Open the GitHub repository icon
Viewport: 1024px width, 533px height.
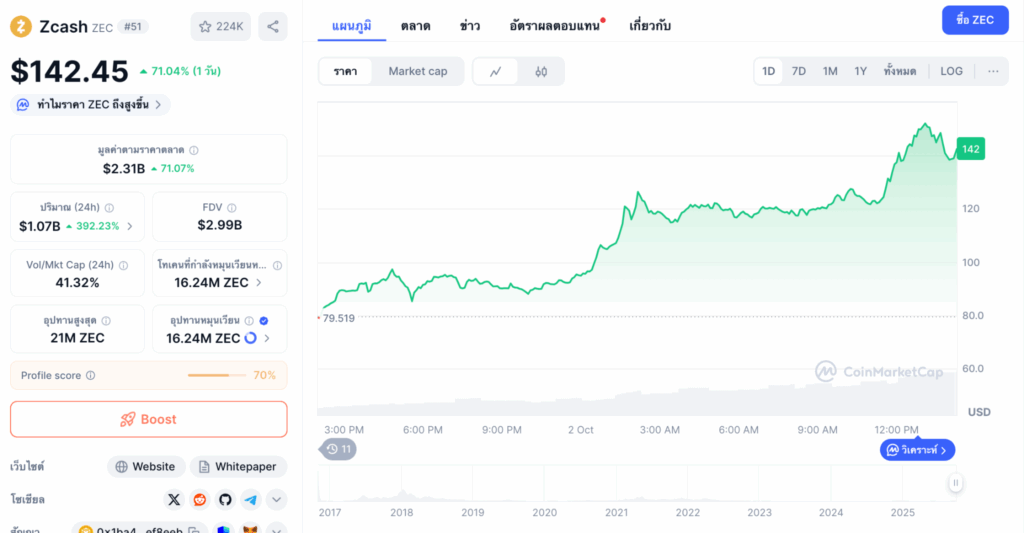click(225, 499)
